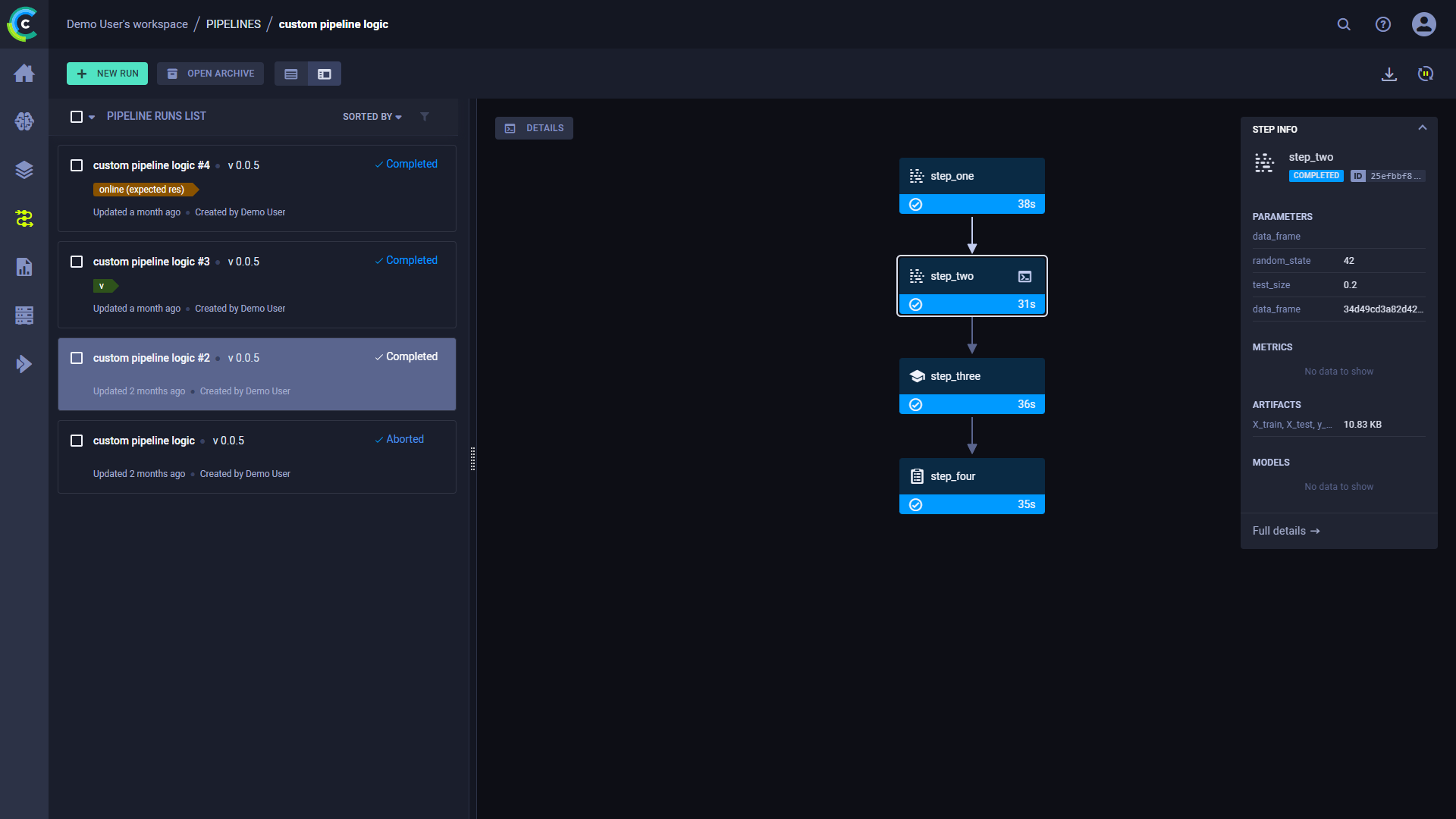1456x819 pixels.
Task: Expand the bulk-select dropdown arrow
Action: click(93, 117)
